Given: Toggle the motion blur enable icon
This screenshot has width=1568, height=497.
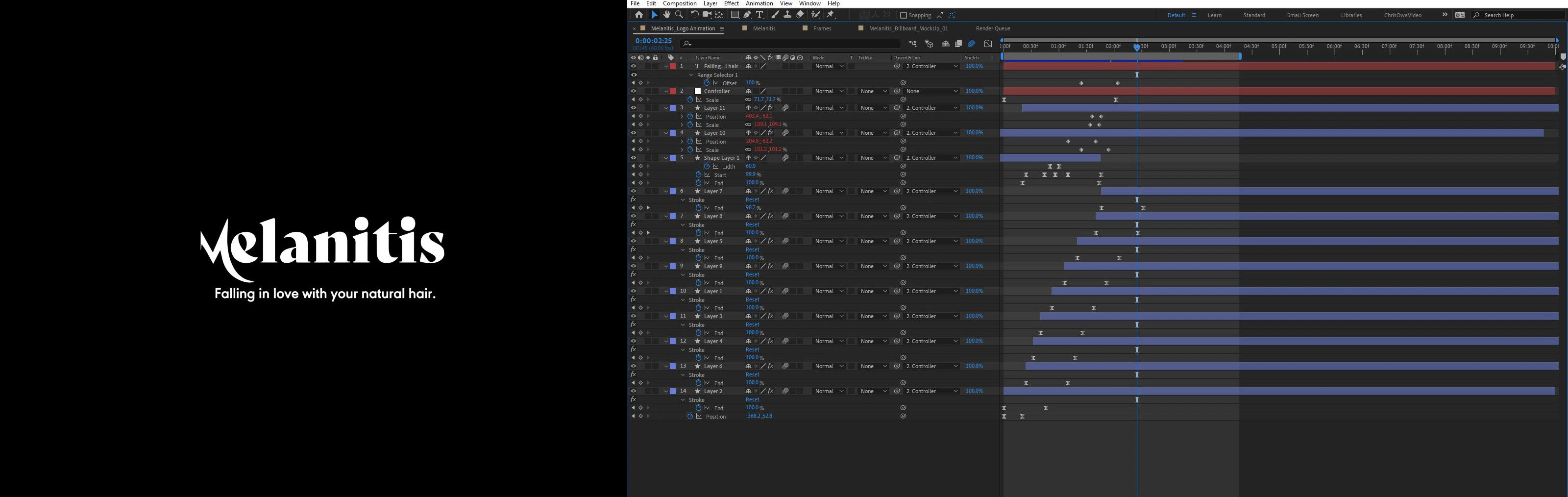Looking at the screenshot, I should [x=972, y=44].
